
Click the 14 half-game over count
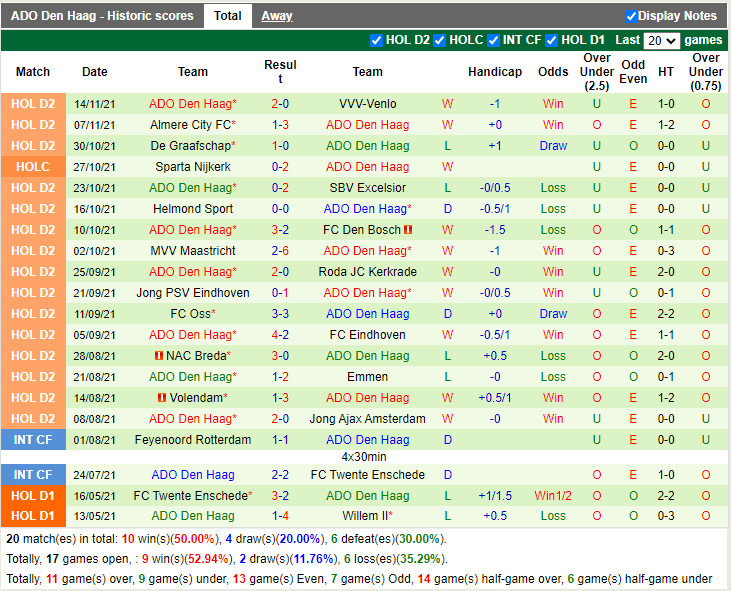(x=424, y=579)
